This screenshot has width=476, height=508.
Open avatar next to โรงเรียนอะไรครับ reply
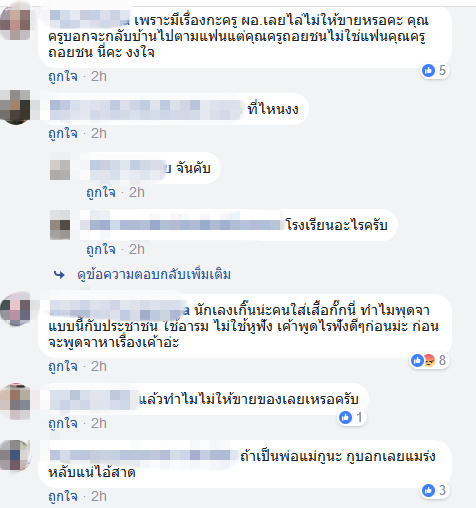pos(60,225)
